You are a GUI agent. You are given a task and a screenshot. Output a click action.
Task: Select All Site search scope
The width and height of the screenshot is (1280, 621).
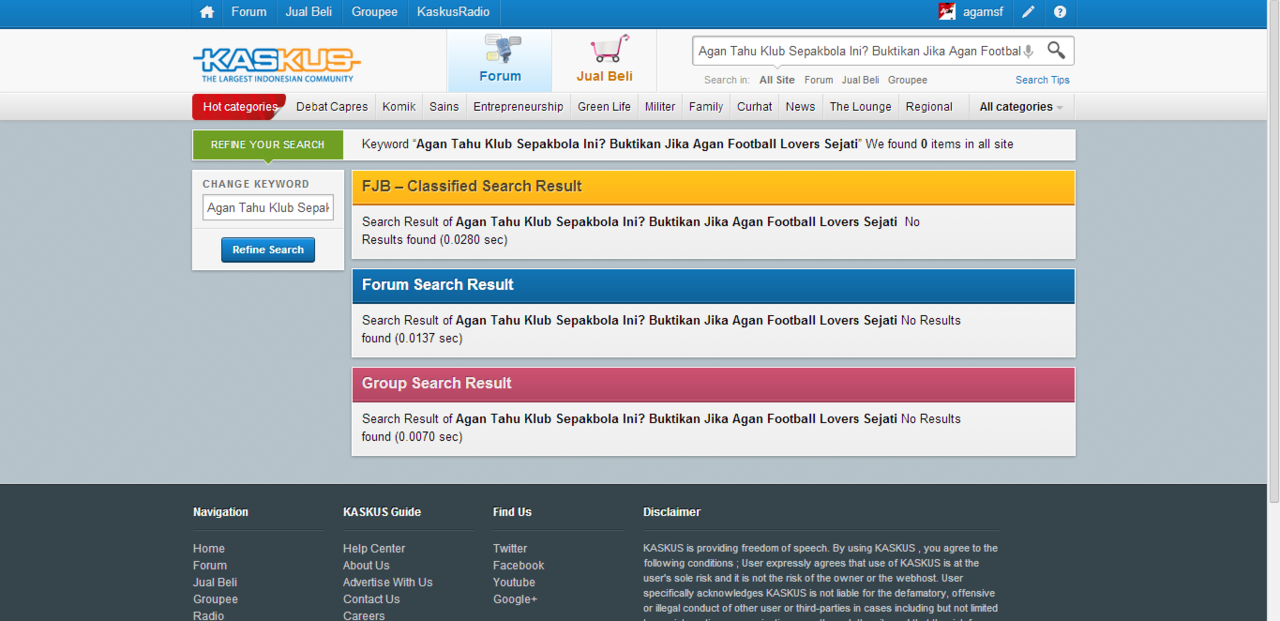point(777,80)
